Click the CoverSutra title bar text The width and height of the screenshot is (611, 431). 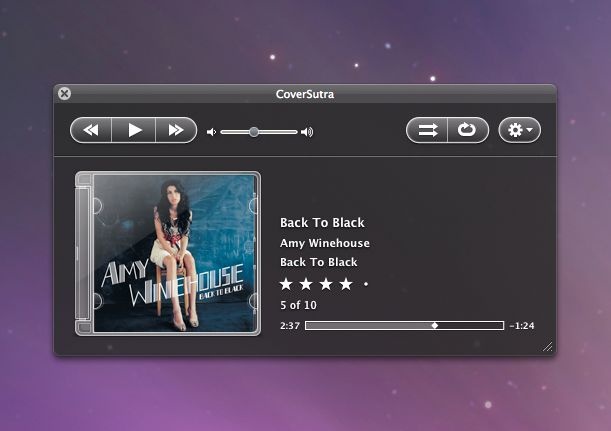click(305, 94)
